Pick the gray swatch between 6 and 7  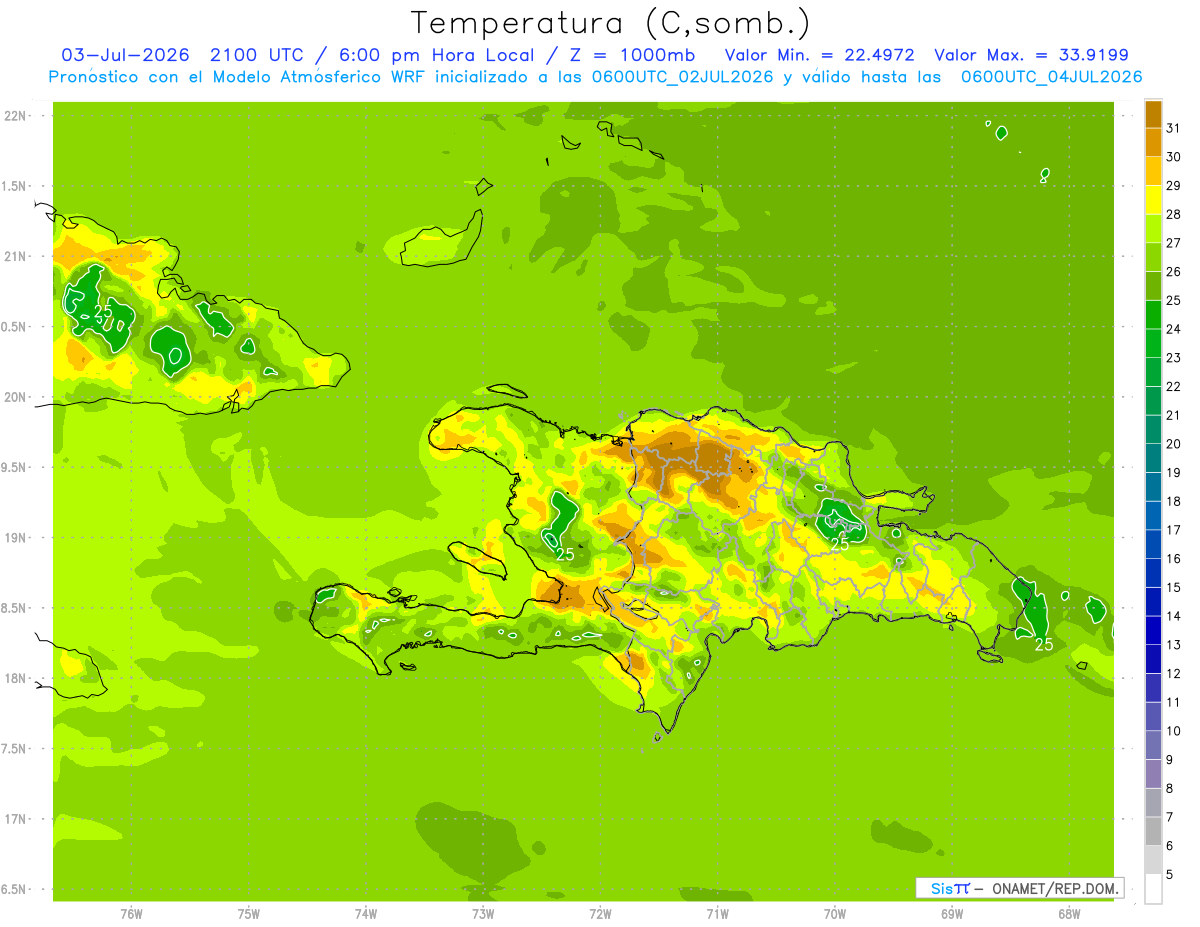click(1153, 831)
